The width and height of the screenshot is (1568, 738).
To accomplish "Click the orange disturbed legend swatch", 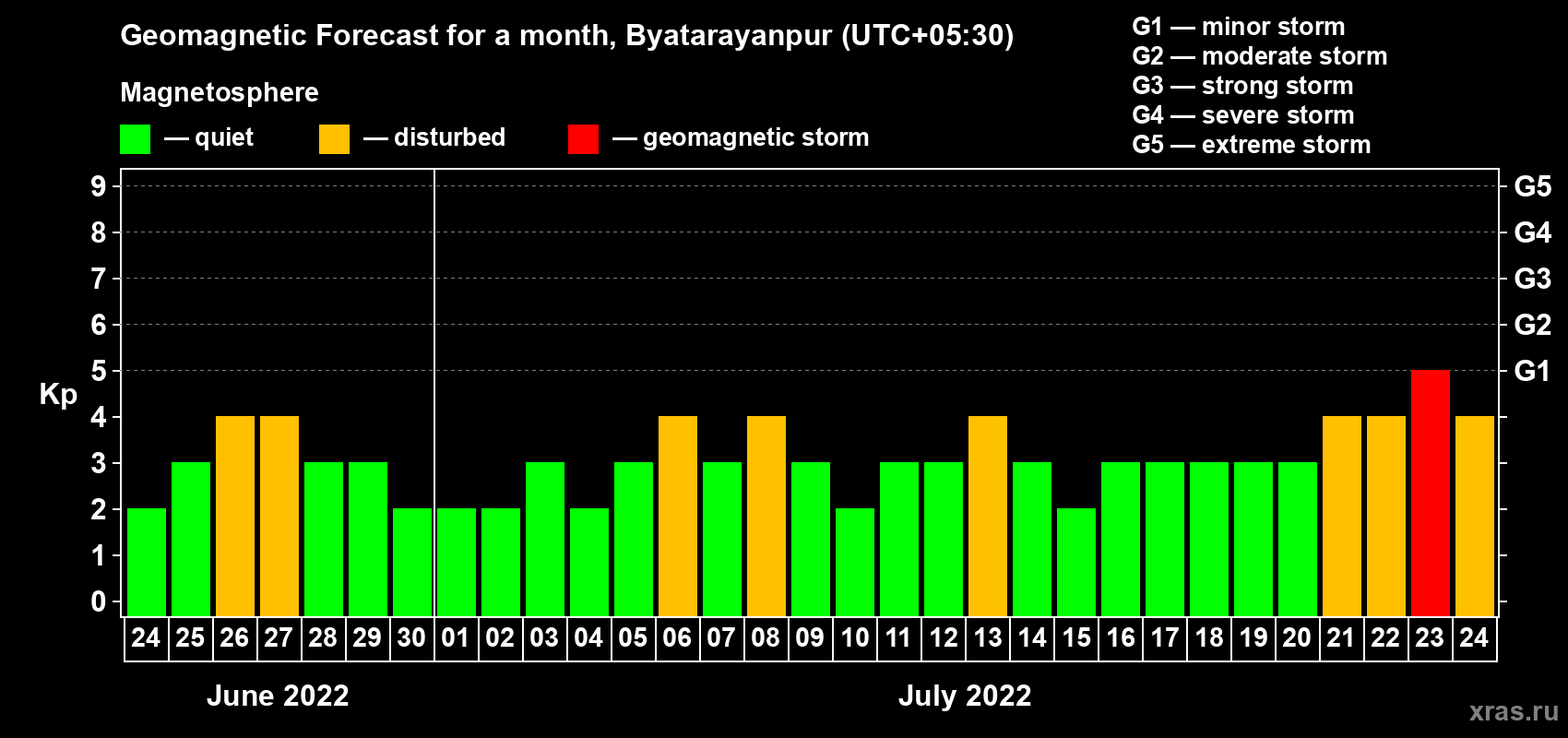I will 334,139.
